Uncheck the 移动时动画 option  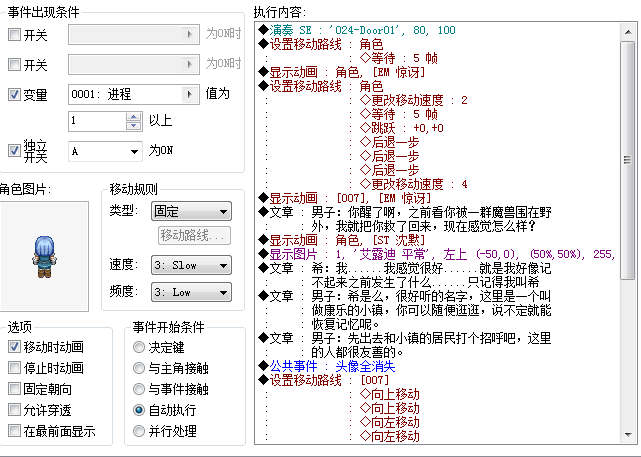coord(14,347)
